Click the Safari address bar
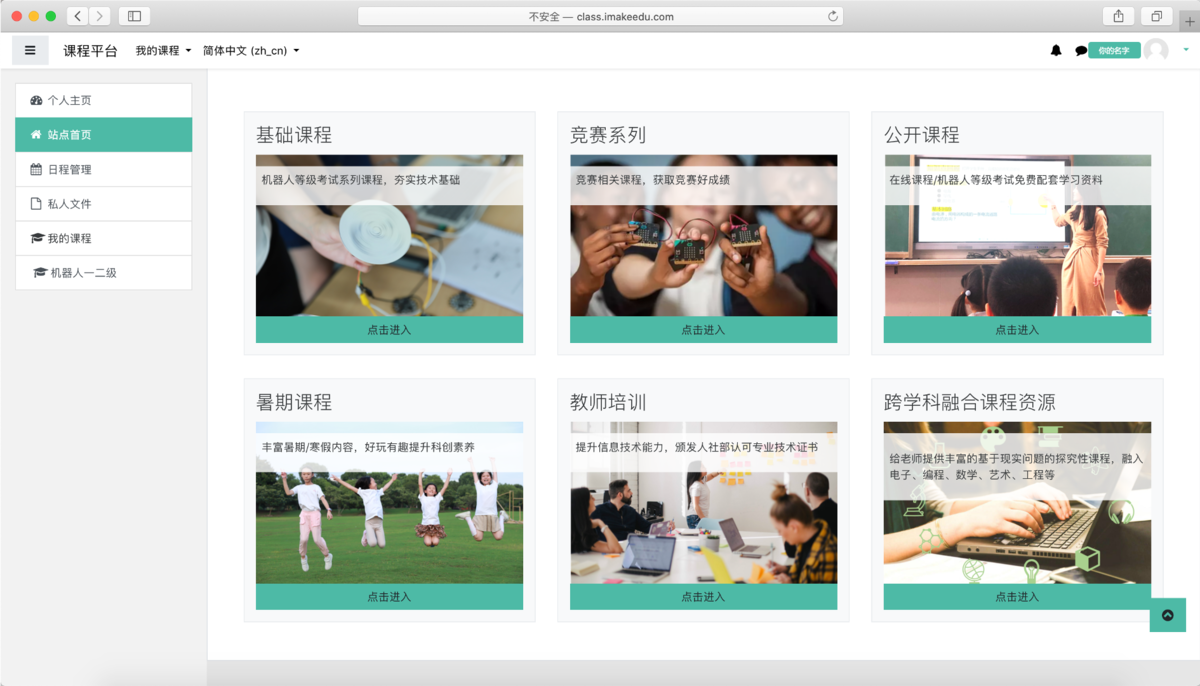 (600, 16)
